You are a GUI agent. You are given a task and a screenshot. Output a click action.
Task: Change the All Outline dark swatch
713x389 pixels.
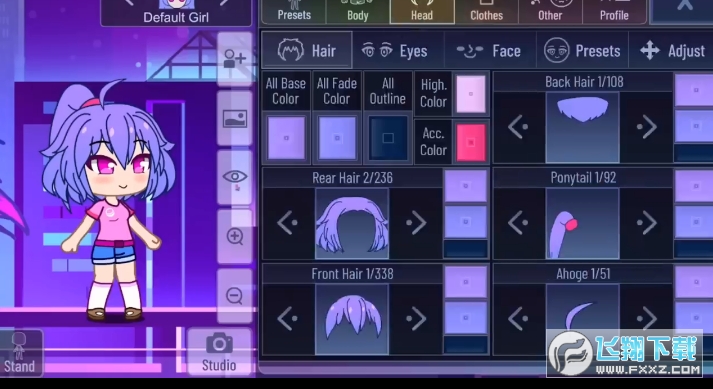388,138
